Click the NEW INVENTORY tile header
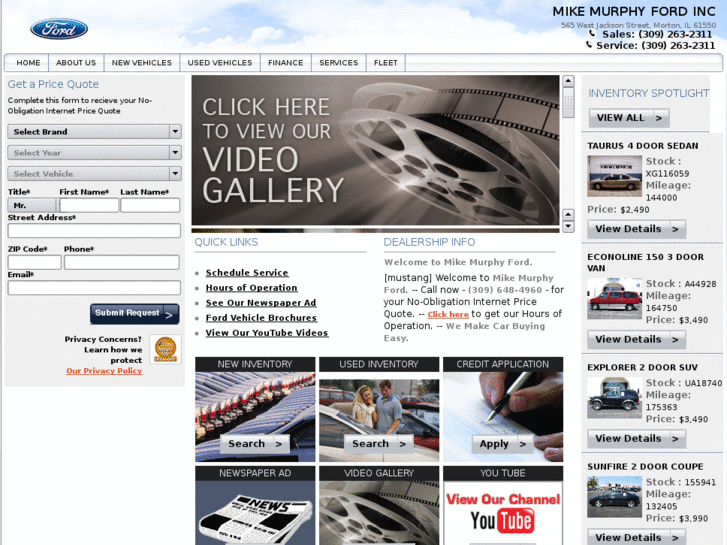 click(x=255, y=364)
